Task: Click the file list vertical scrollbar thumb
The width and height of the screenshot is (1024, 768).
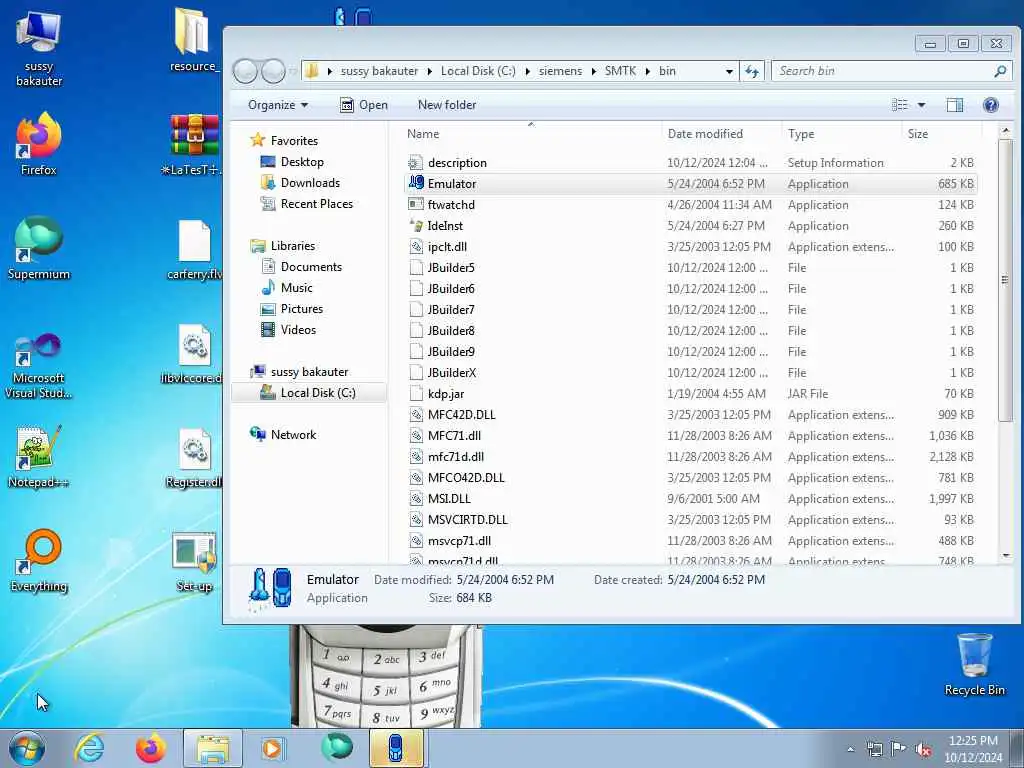Action: click(1006, 280)
